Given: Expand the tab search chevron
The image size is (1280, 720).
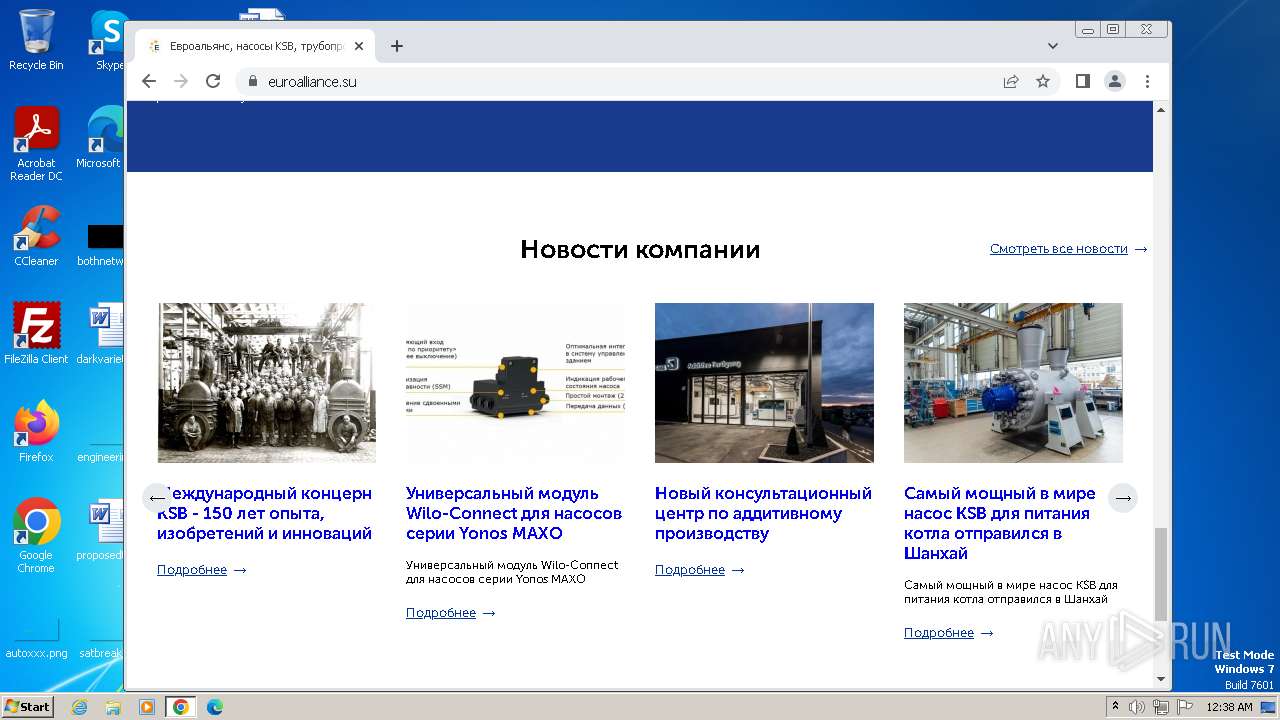Looking at the screenshot, I should [x=1053, y=46].
